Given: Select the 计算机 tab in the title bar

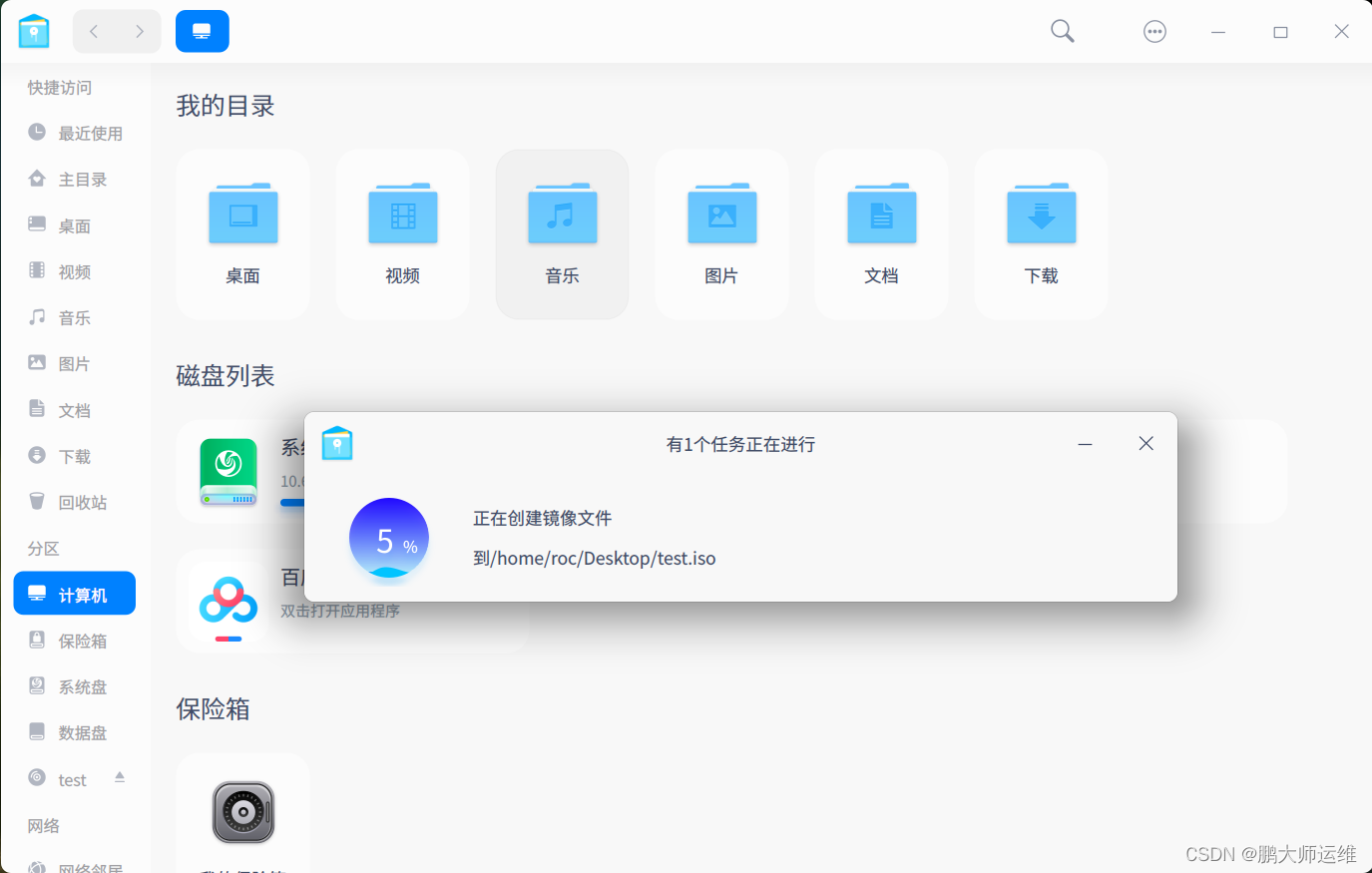Looking at the screenshot, I should pyautogui.click(x=202, y=31).
